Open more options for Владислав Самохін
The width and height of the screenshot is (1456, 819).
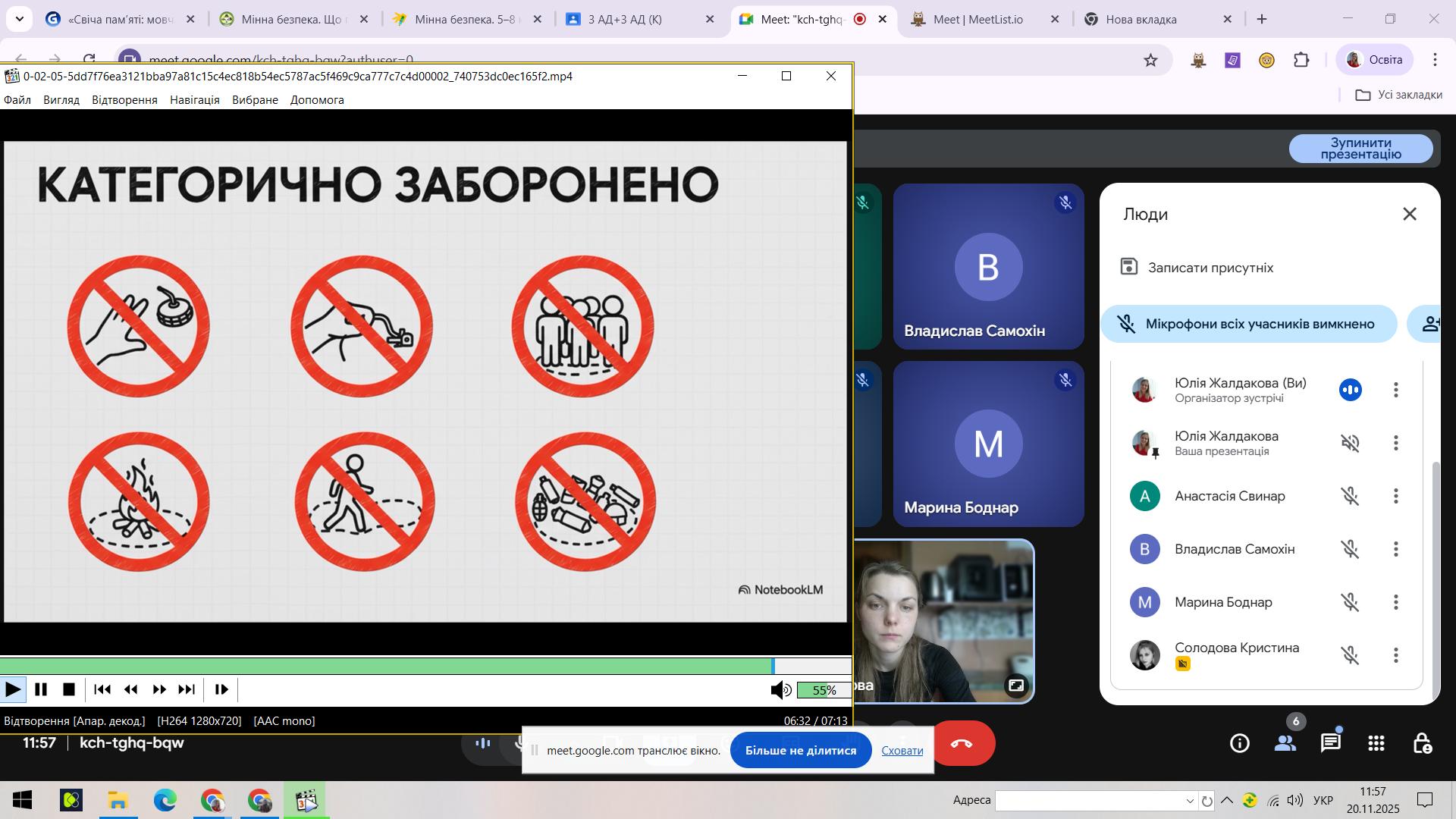[x=1395, y=549]
